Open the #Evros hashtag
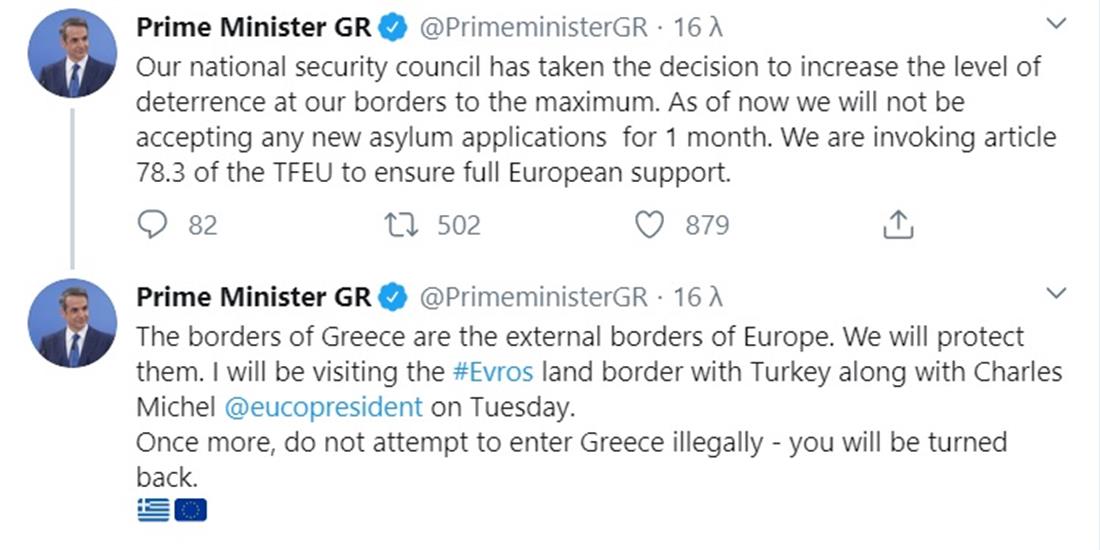Viewport: 1100px width, 550px height. tap(493, 372)
